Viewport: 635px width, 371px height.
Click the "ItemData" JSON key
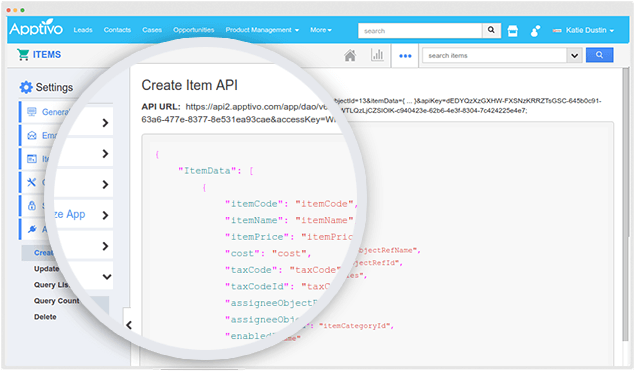(207, 171)
